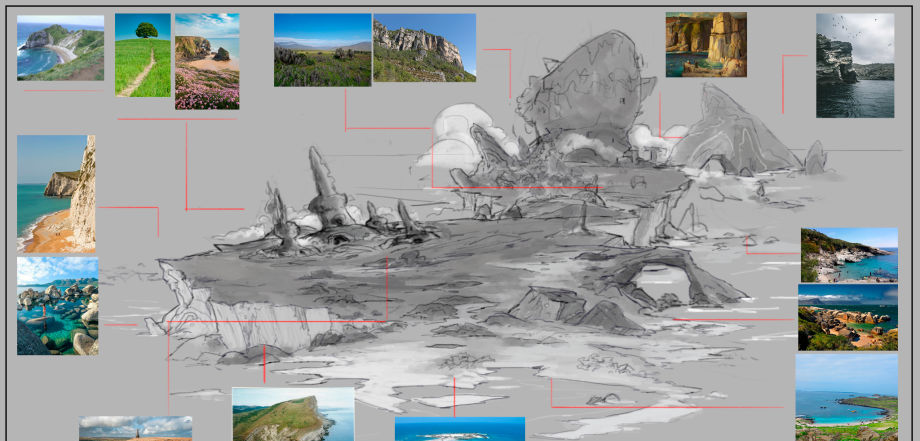Open the lone tree on green hill photo
This screenshot has height=441, width=920.
click(x=143, y=55)
